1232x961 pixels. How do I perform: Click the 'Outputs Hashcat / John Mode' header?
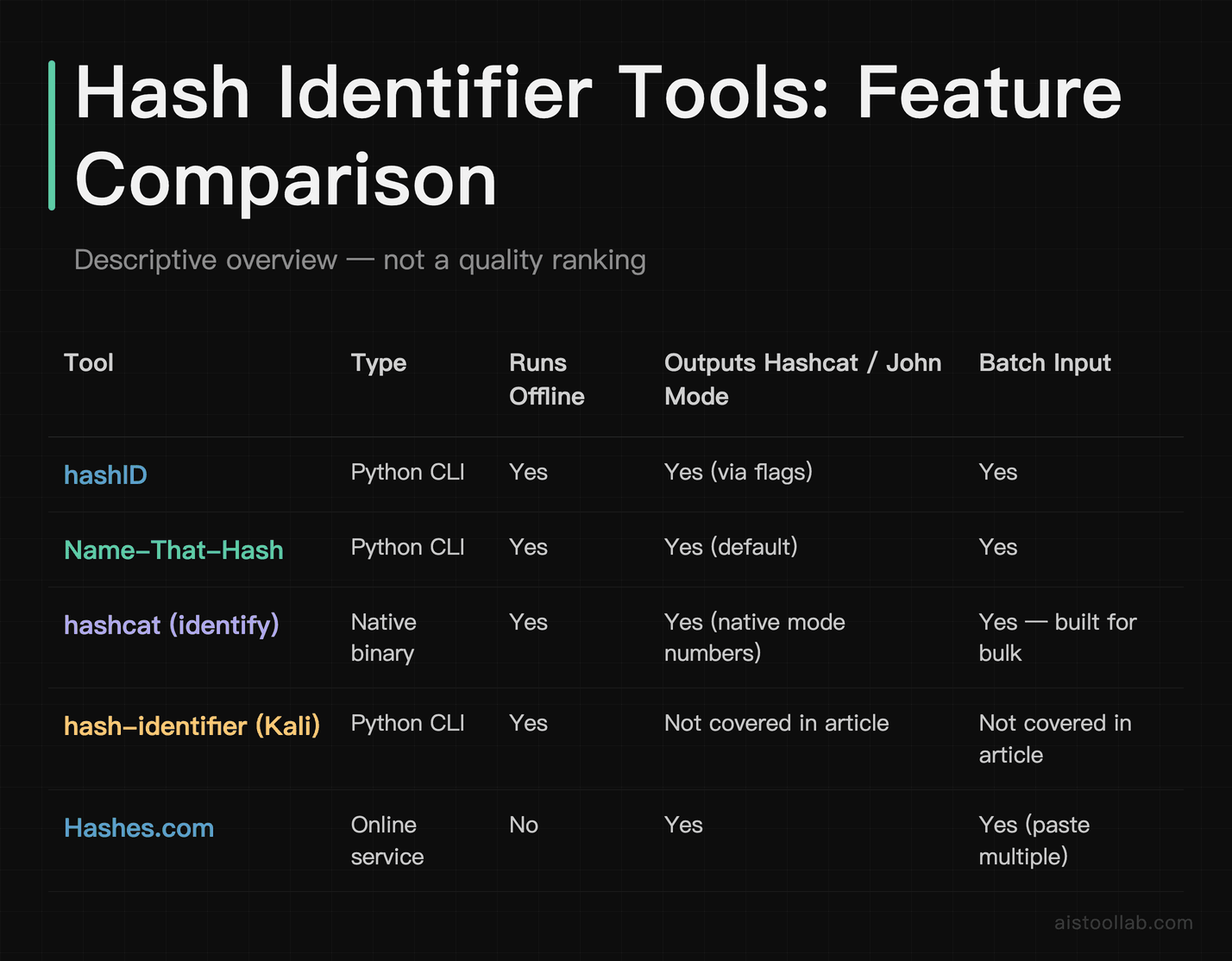(x=802, y=380)
